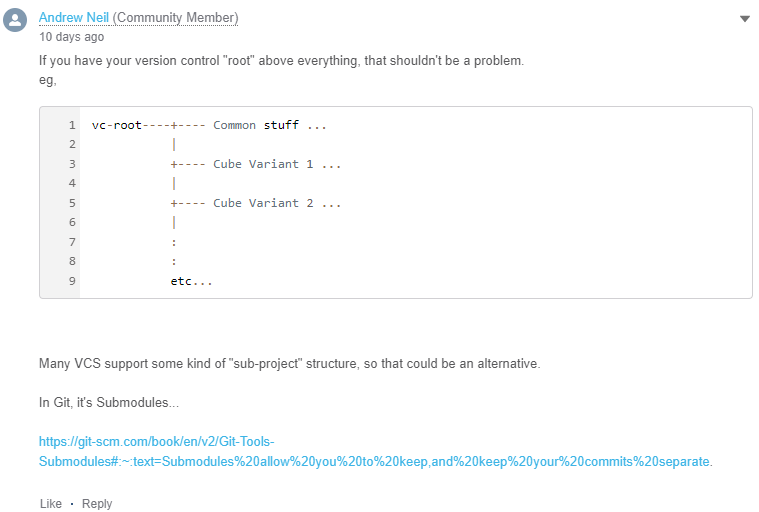Like this comment
The image size is (759, 512).
pyautogui.click(x=50, y=503)
